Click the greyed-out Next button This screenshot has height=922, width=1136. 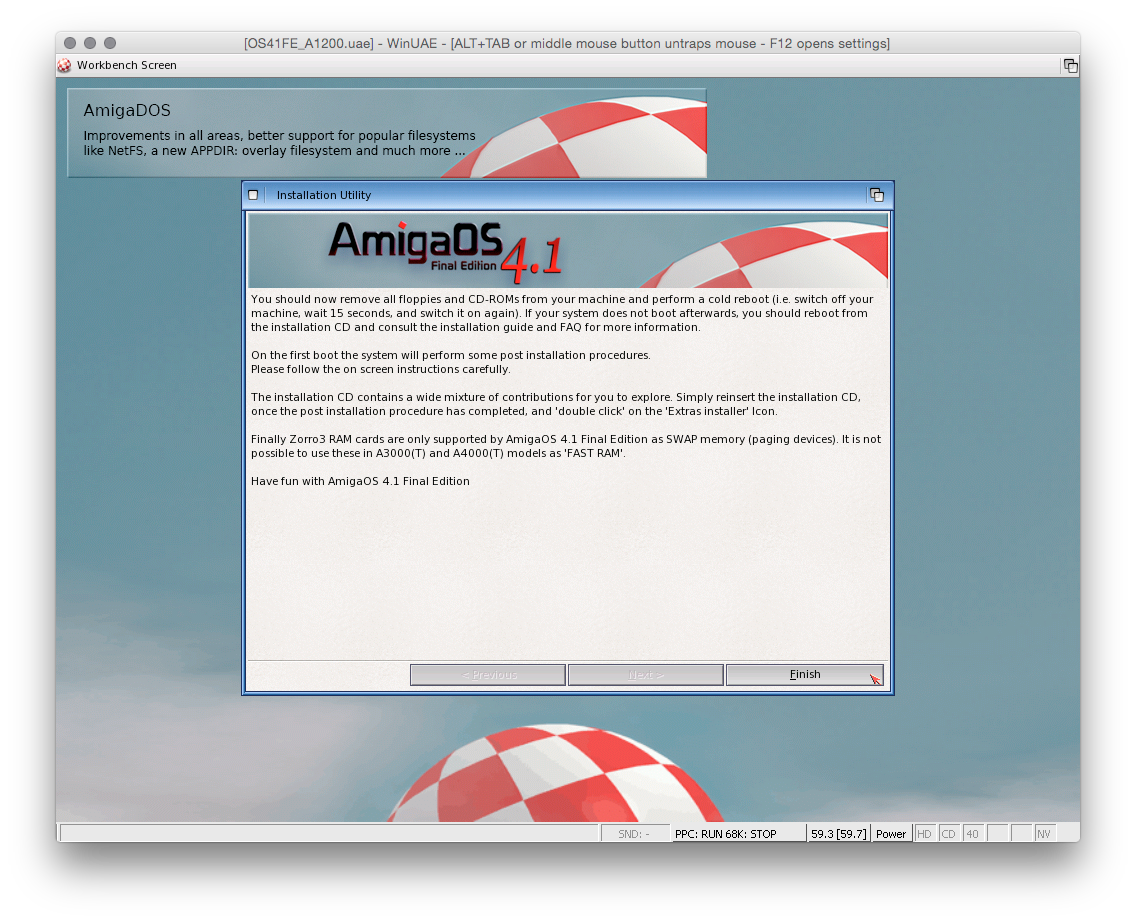click(646, 674)
